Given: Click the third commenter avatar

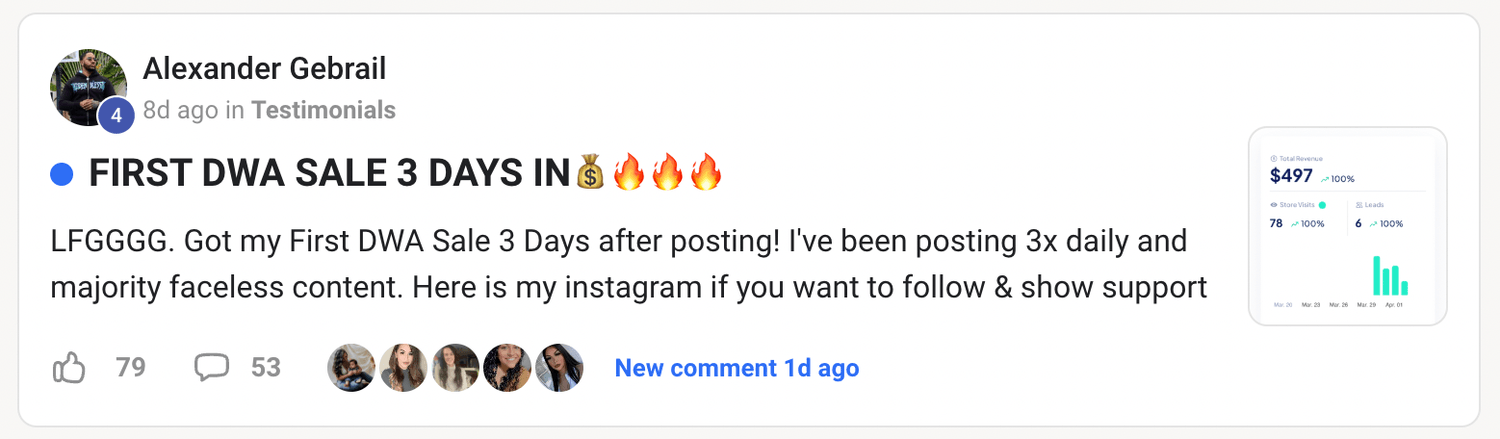Looking at the screenshot, I should 455,368.
